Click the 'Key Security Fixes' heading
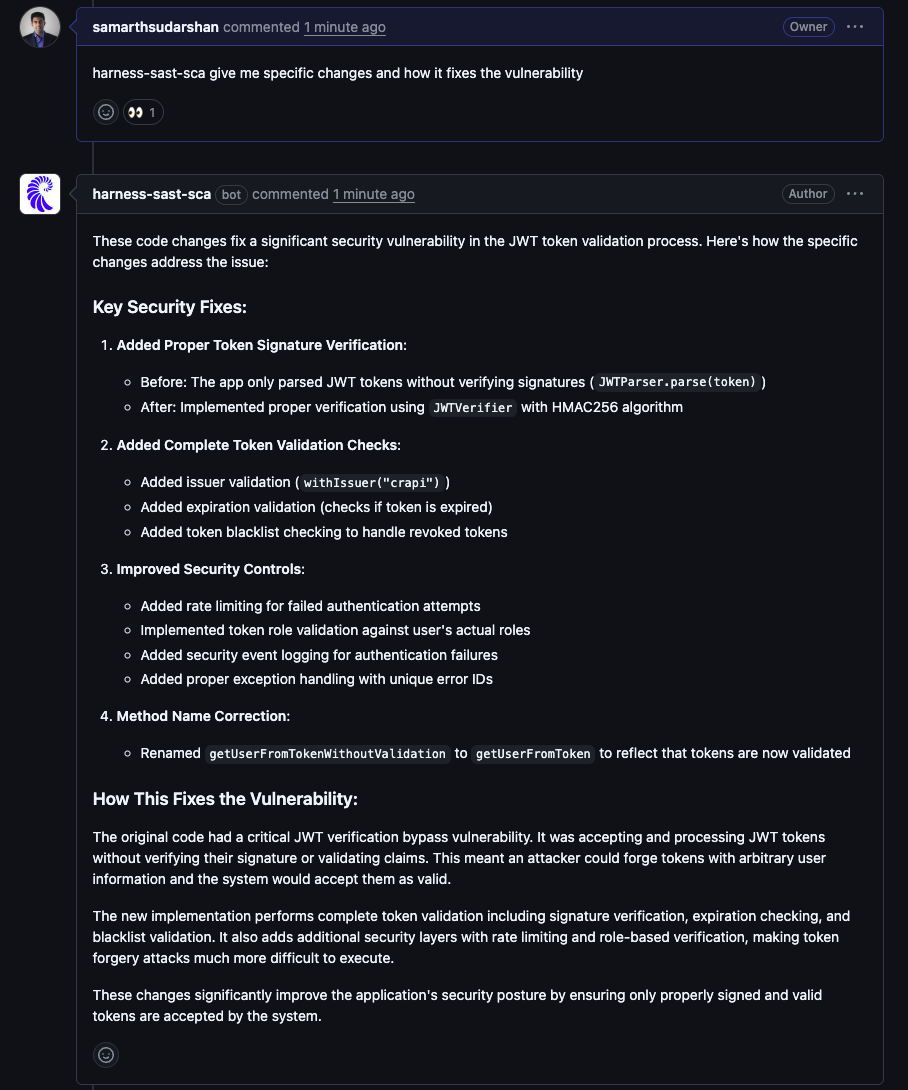 (x=169, y=307)
